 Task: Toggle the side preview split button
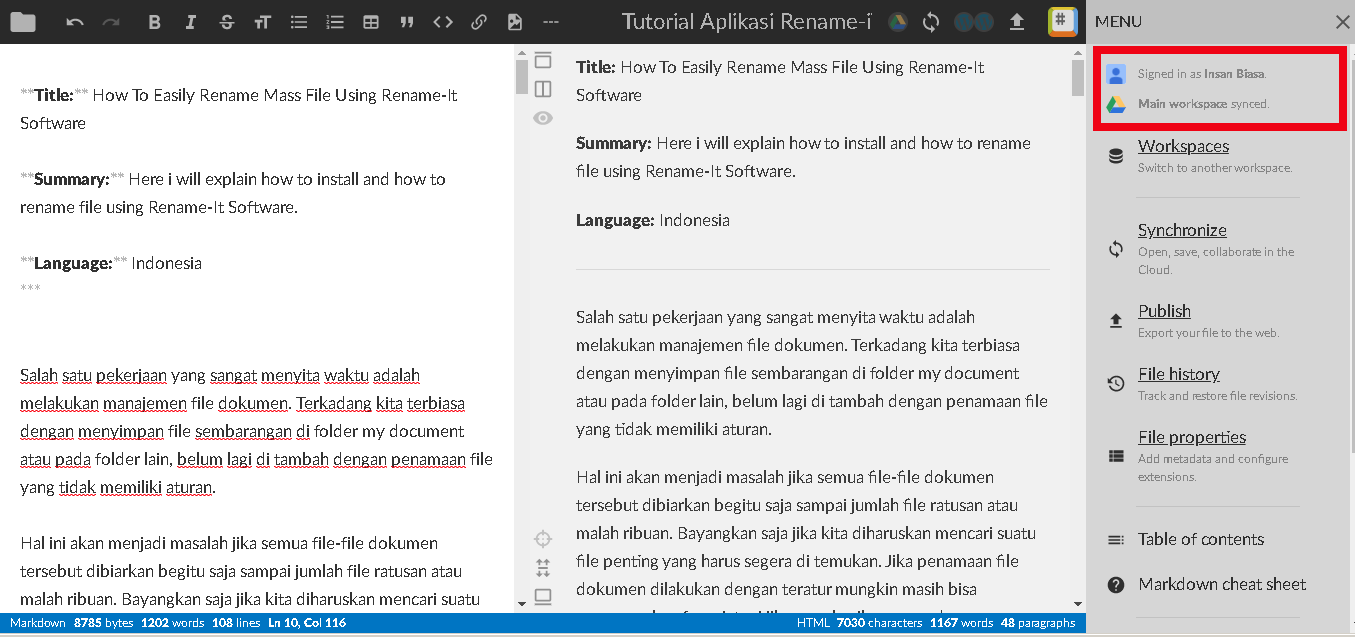pos(543,89)
